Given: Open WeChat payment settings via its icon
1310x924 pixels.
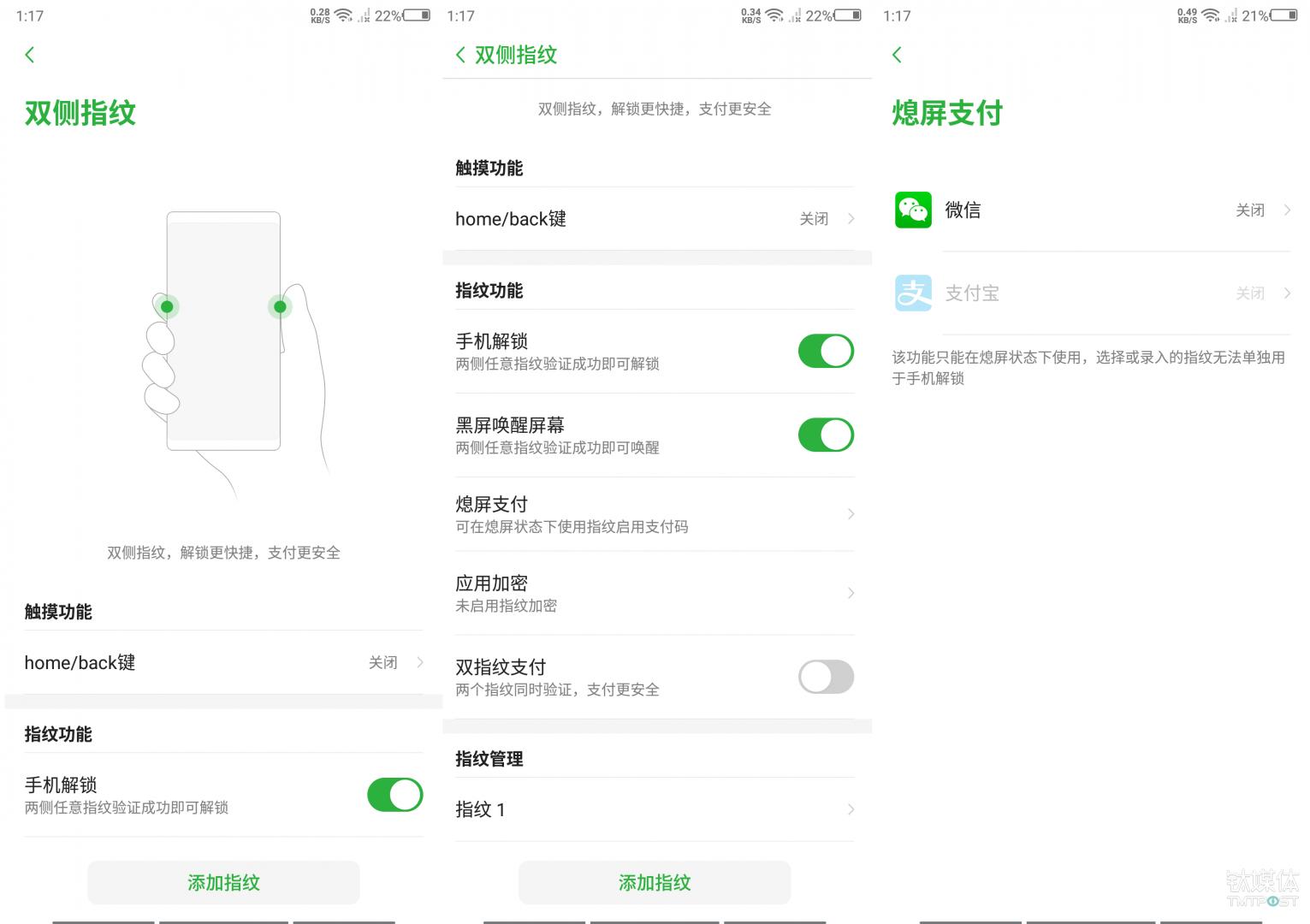Looking at the screenshot, I should [912, 210].
